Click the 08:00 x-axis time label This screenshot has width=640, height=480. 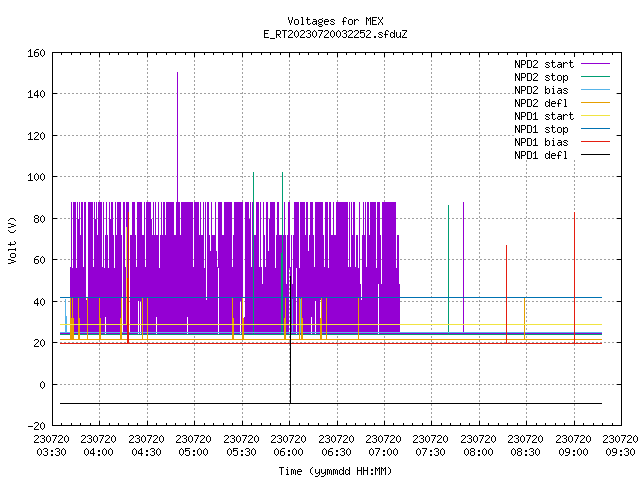pos(478,452)
